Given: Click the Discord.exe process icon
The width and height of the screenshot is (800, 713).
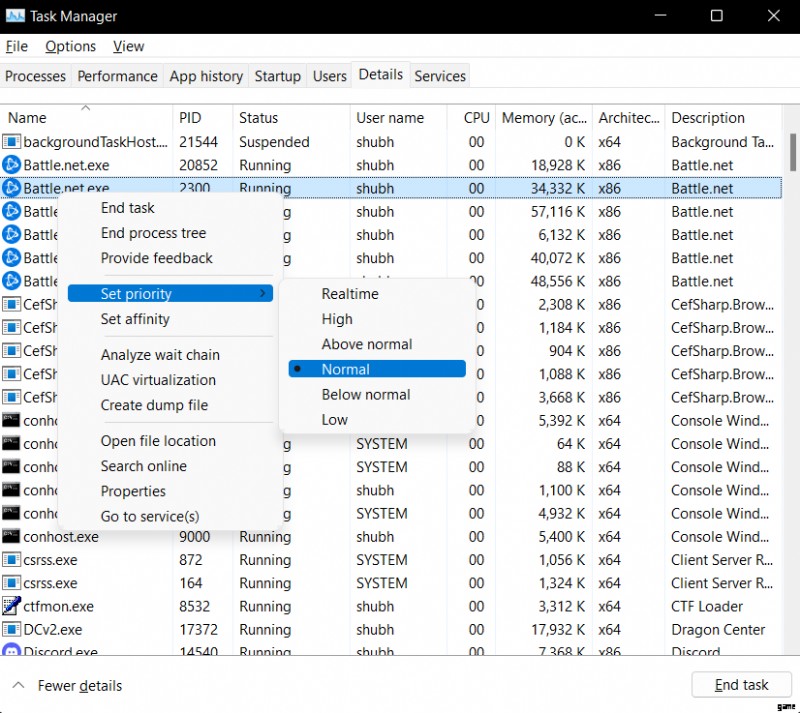Looking at the screenshot, I should point(11,650).
